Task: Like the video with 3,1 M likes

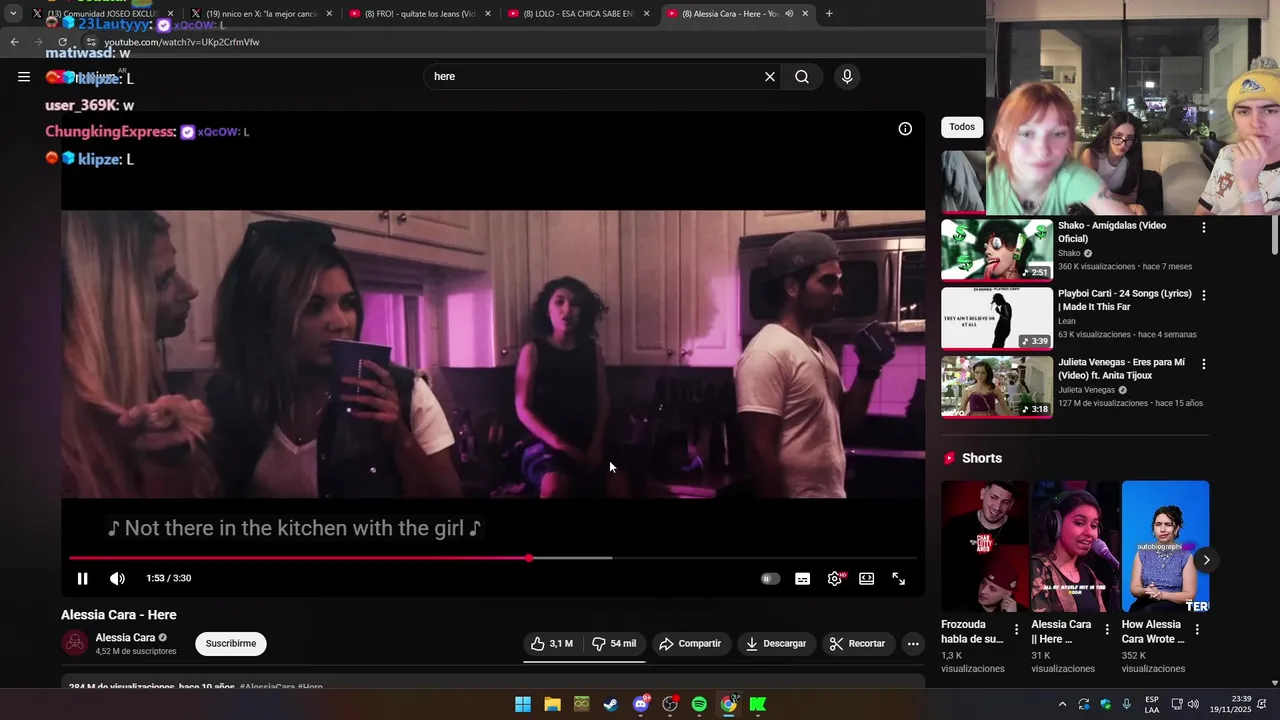Action: (551, 644)
